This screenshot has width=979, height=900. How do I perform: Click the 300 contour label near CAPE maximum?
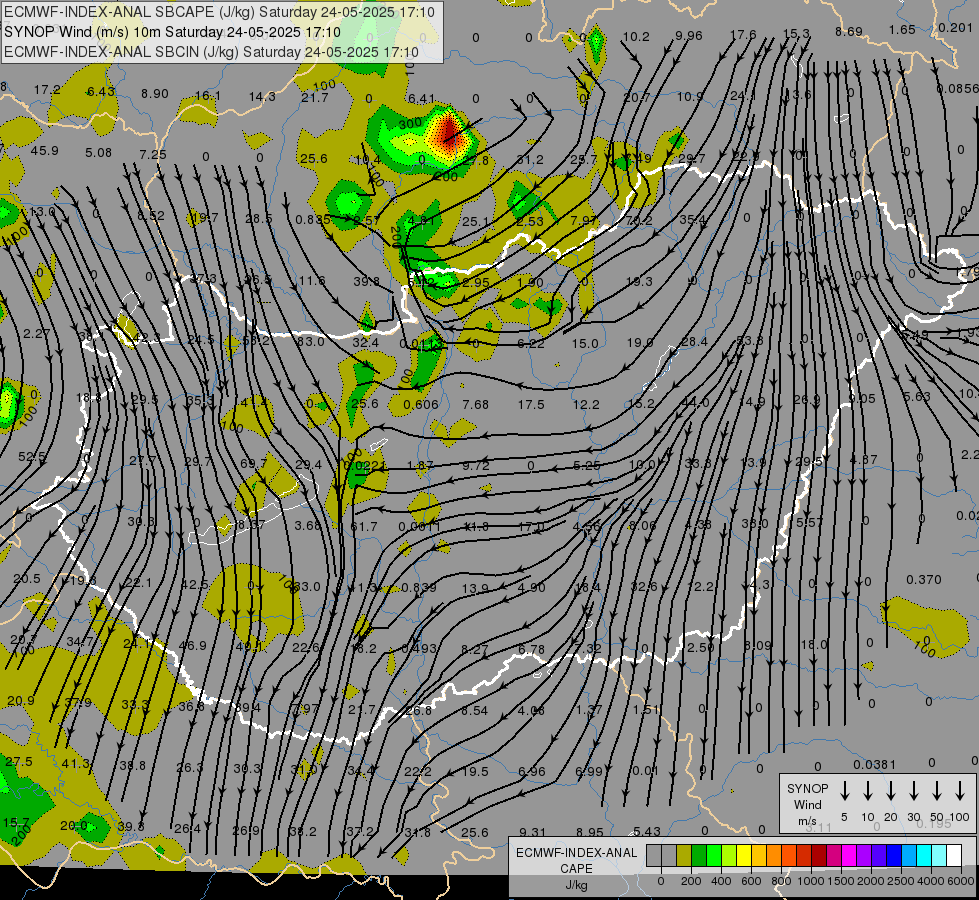[x=410, y=124]
